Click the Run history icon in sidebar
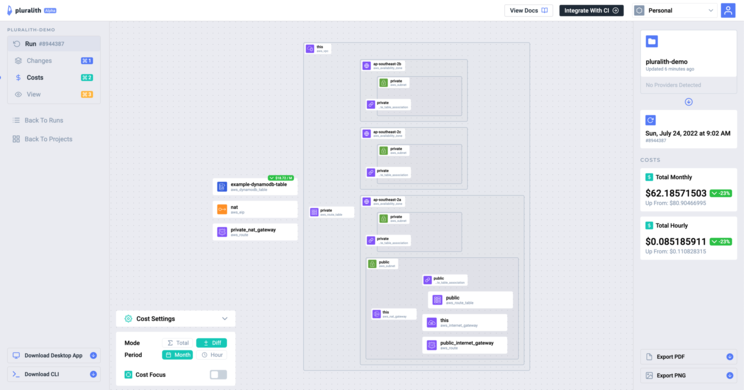Viewport: 744px width, 390px height. 17,44
